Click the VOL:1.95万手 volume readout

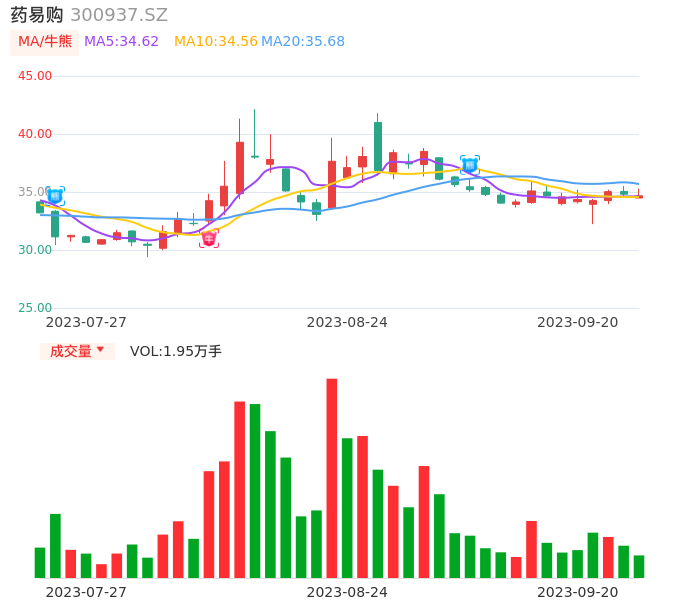(176, 351)
